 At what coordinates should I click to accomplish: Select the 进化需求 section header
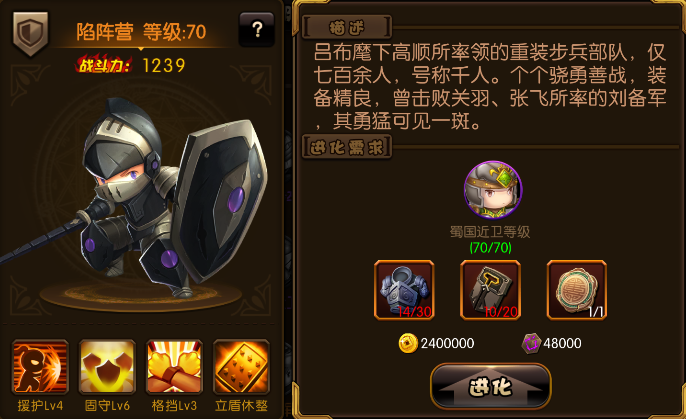point(347,147)
